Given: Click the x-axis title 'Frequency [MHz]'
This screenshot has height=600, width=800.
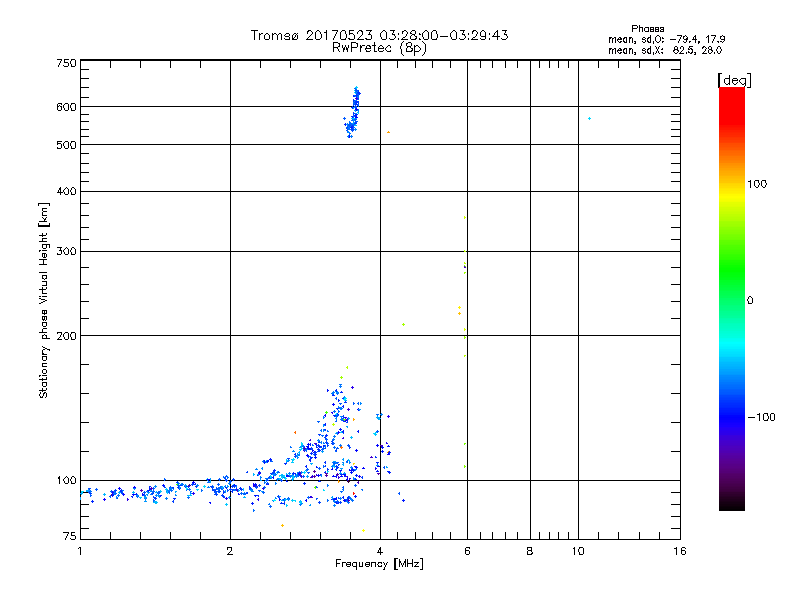Looking at the screenshot, I should pos(379,564).
